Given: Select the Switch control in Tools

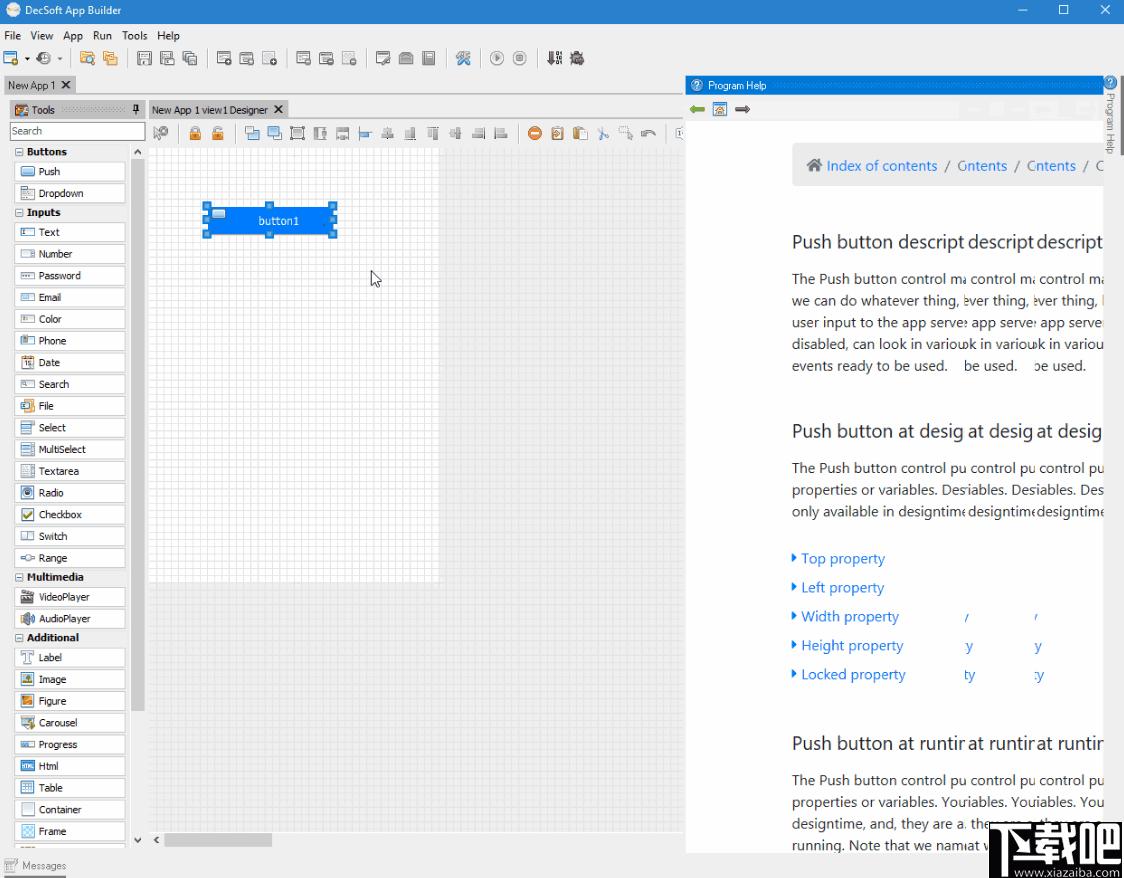Looking at the screenshot, I should 70,536.
